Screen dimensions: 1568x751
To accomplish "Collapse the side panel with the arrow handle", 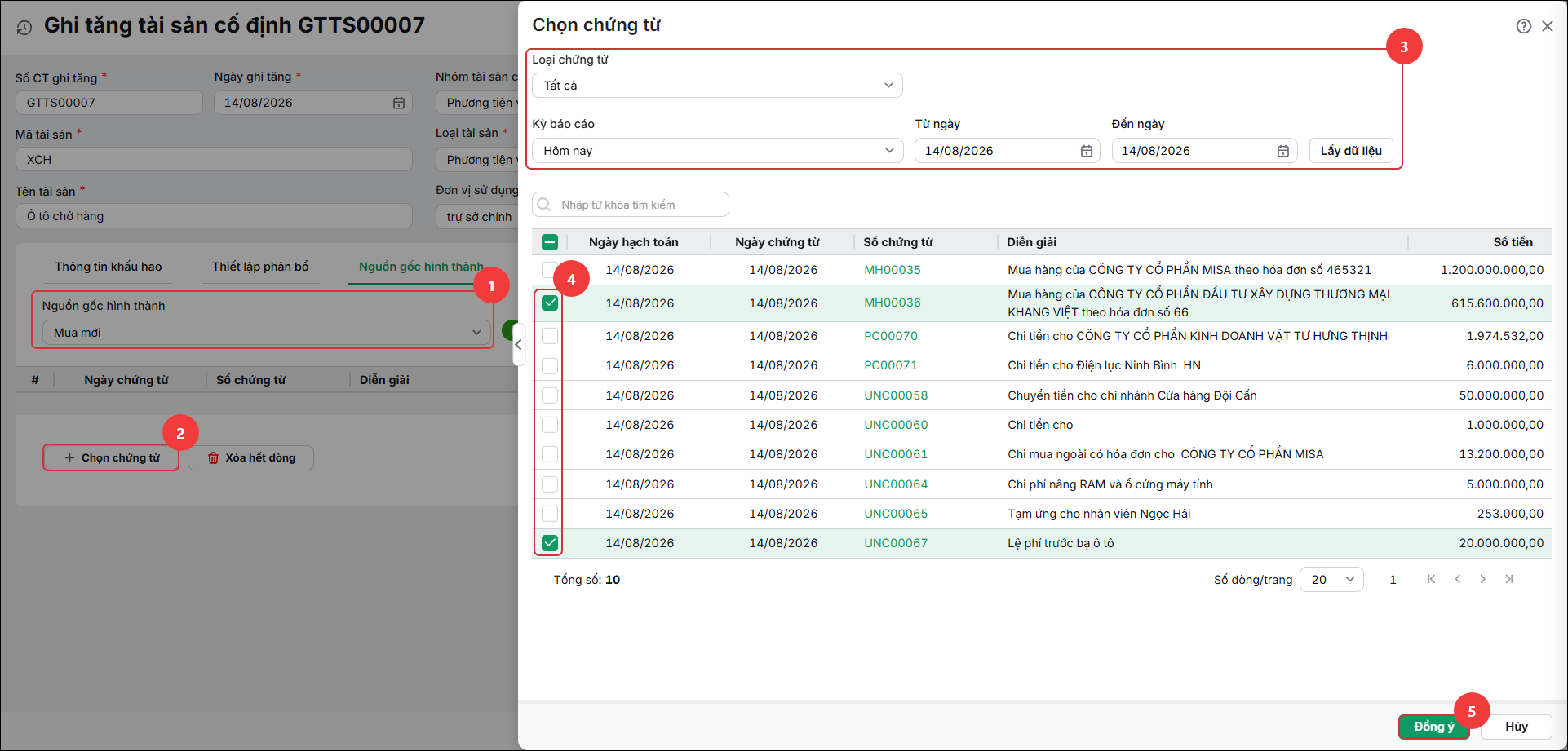I will pyautogui.click(x=518, y=345).
